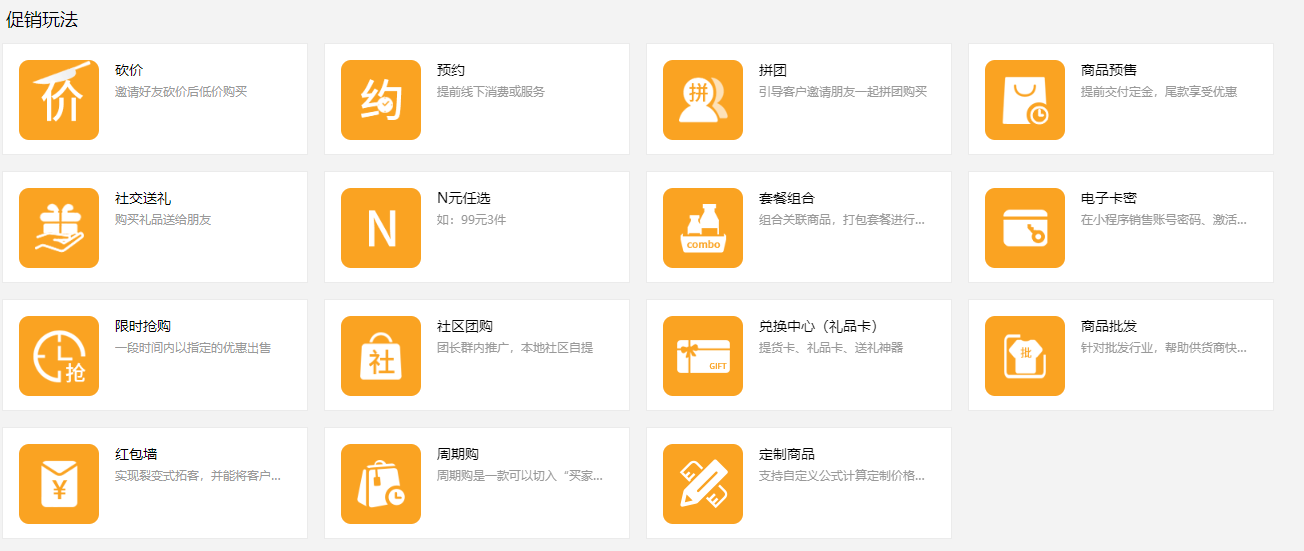Click the 促销玩法 section heading
Viewport: 1304px width, 551px height.
(42, 20)
